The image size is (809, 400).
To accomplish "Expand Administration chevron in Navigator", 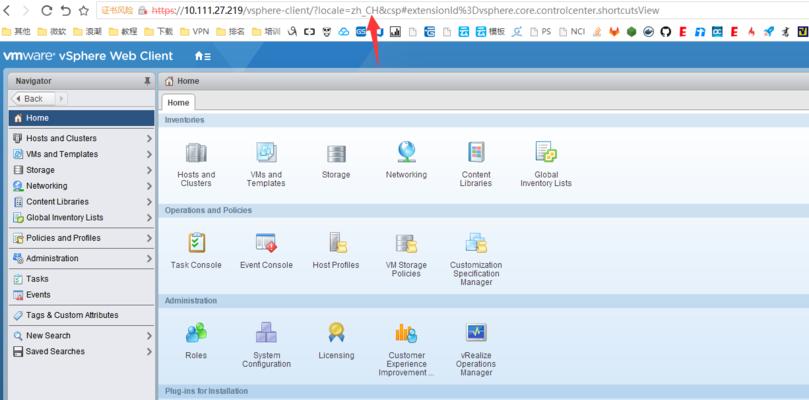I will 149,259.
